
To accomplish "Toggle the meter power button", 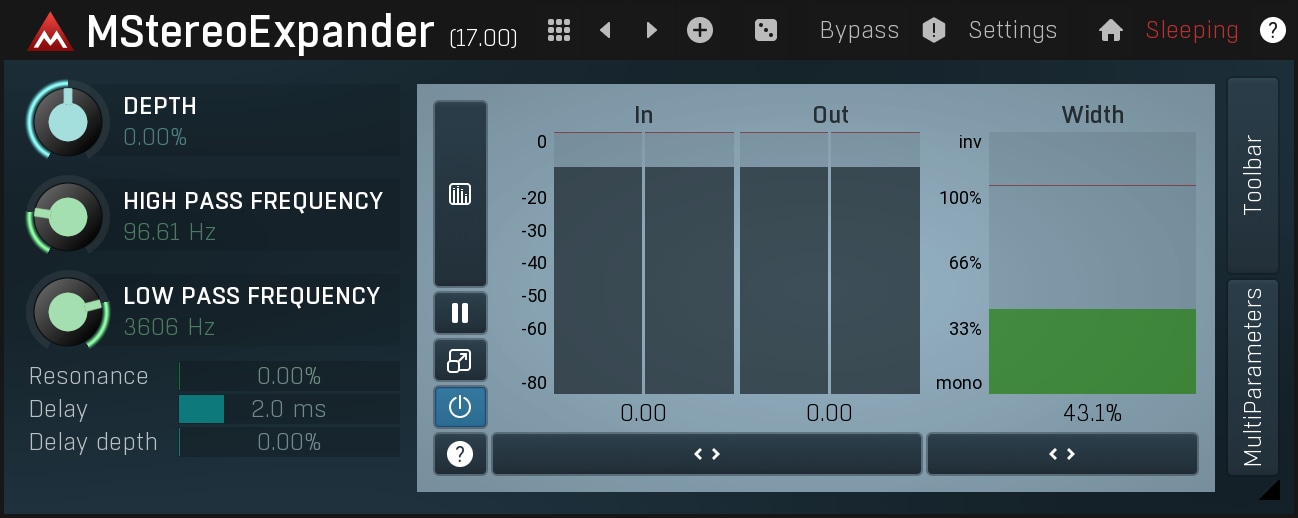I will [x=460, y=407].
